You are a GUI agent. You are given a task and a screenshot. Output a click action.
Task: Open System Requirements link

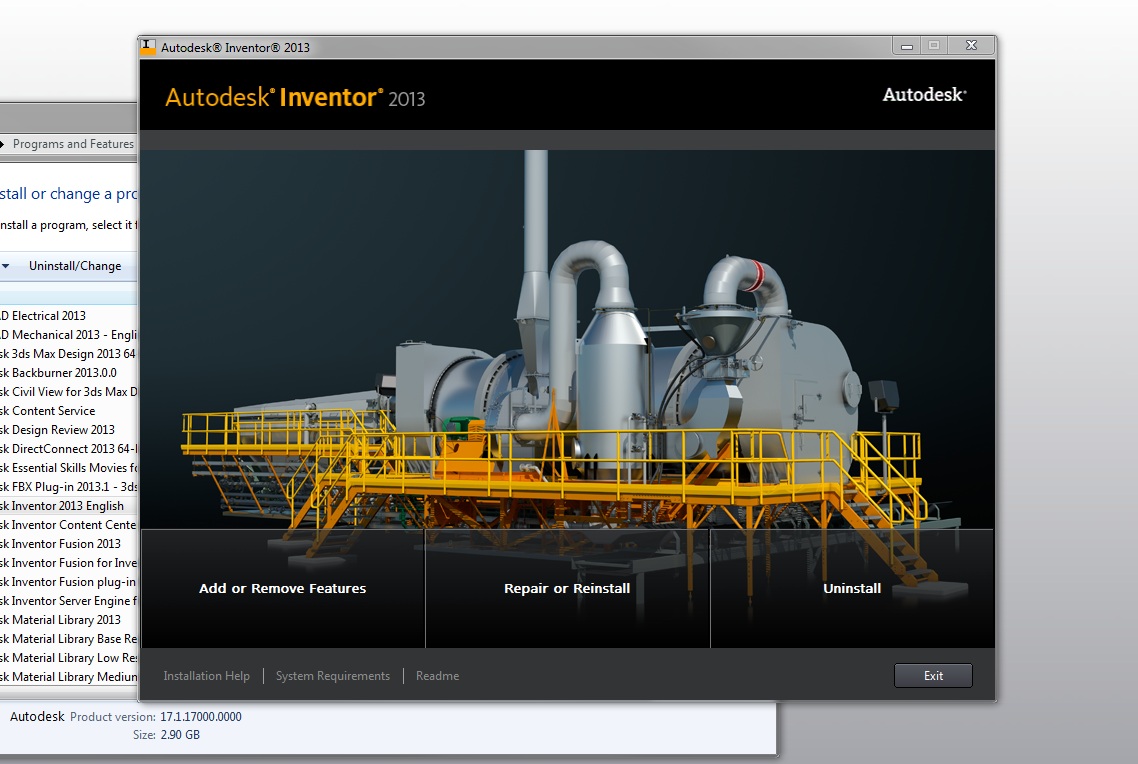tap(332, 675)
